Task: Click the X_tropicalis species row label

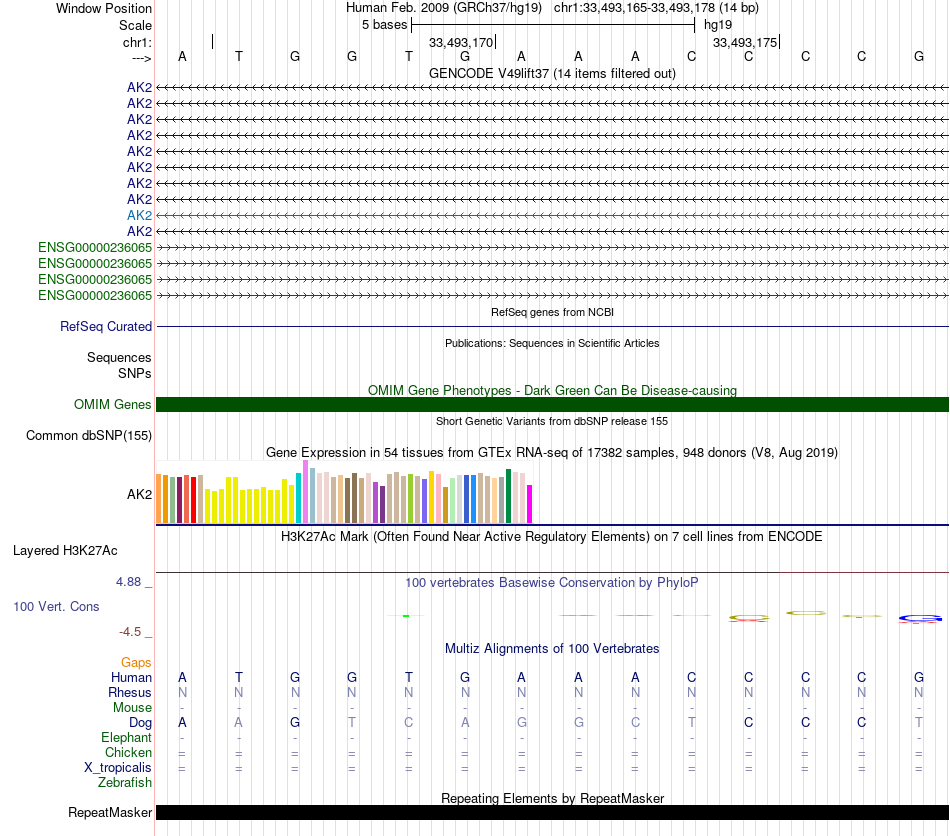Action: 118,768
